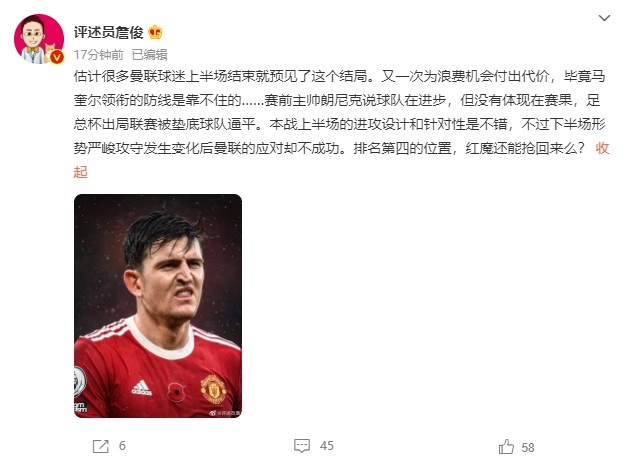Open the post options chevron menu

click(x=604, y=18)
